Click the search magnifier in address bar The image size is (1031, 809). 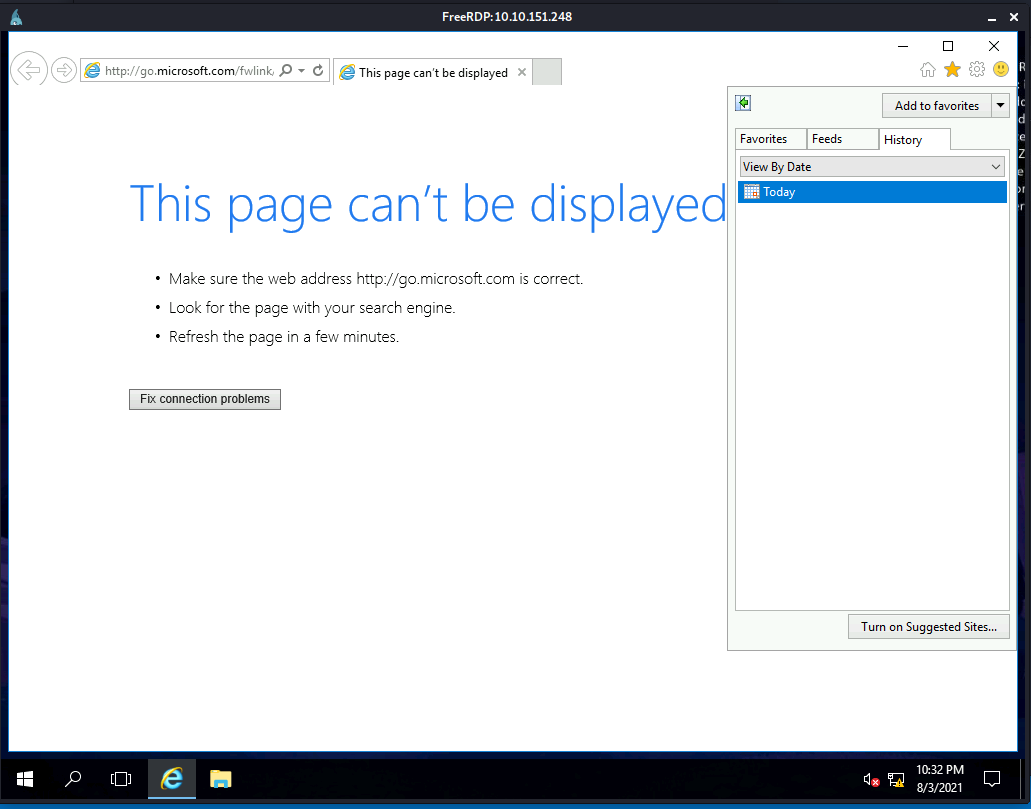[x=286, y=71]
